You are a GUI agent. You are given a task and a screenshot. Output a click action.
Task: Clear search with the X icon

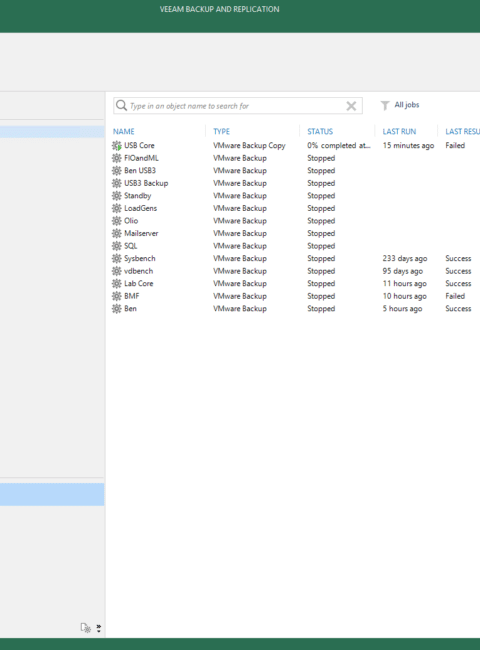351,106
